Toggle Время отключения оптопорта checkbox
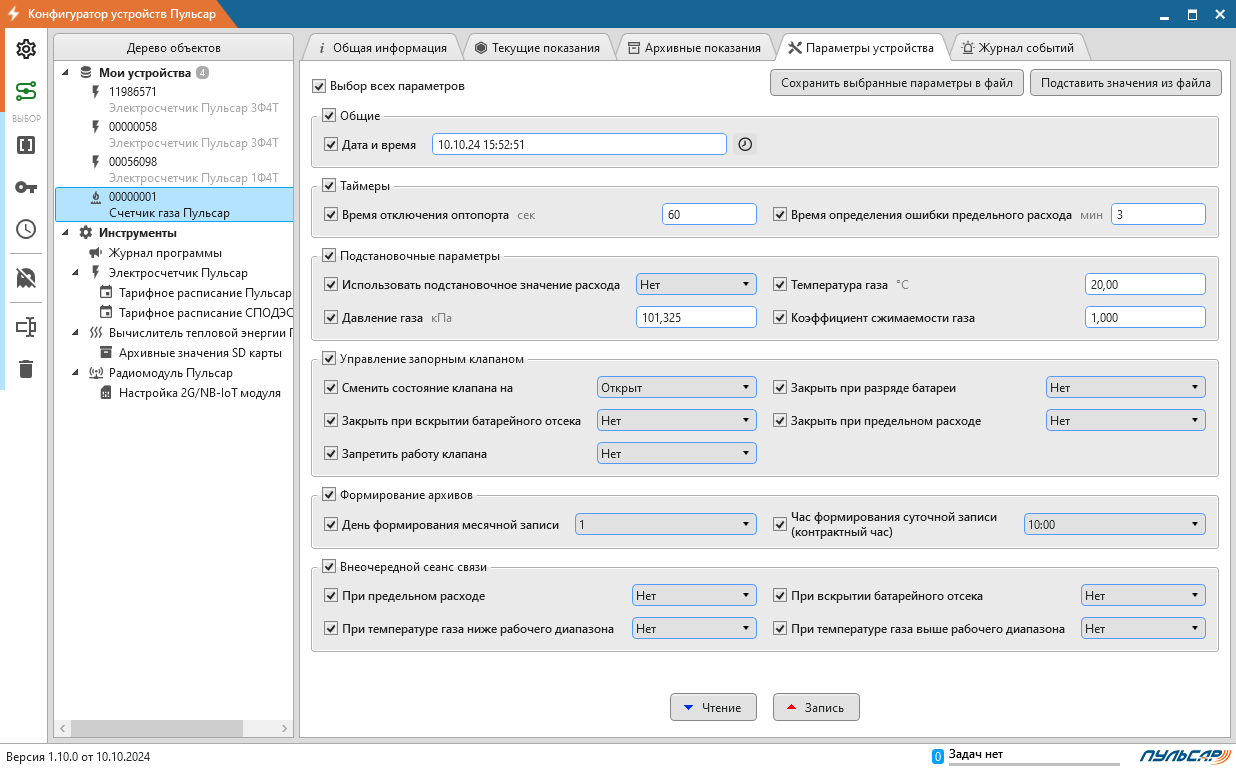The width and height of the screenshot is (1236, 769). pos(332,215)
